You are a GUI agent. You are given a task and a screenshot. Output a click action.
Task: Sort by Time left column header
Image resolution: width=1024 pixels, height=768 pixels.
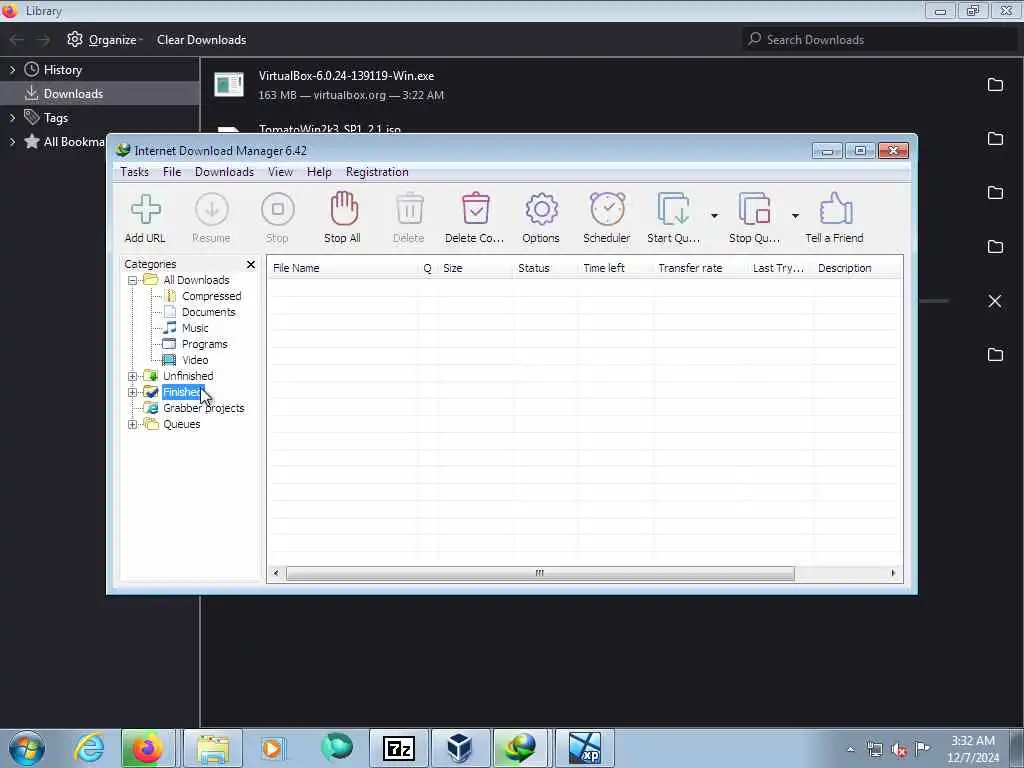(615, 268)
